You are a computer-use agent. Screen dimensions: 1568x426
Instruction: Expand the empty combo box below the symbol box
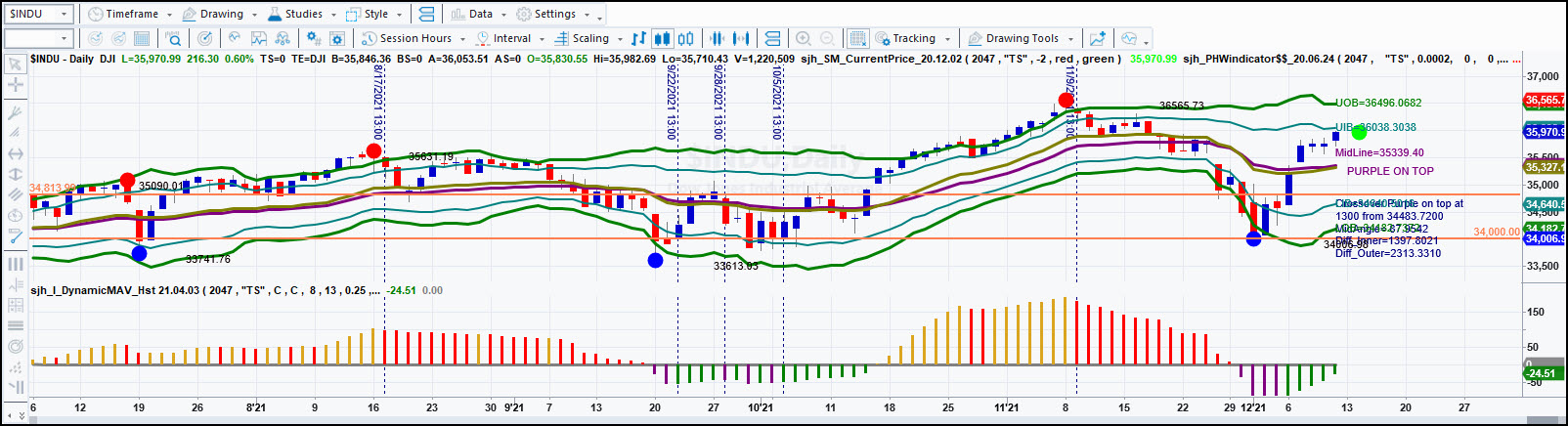(x=65, y=38)
